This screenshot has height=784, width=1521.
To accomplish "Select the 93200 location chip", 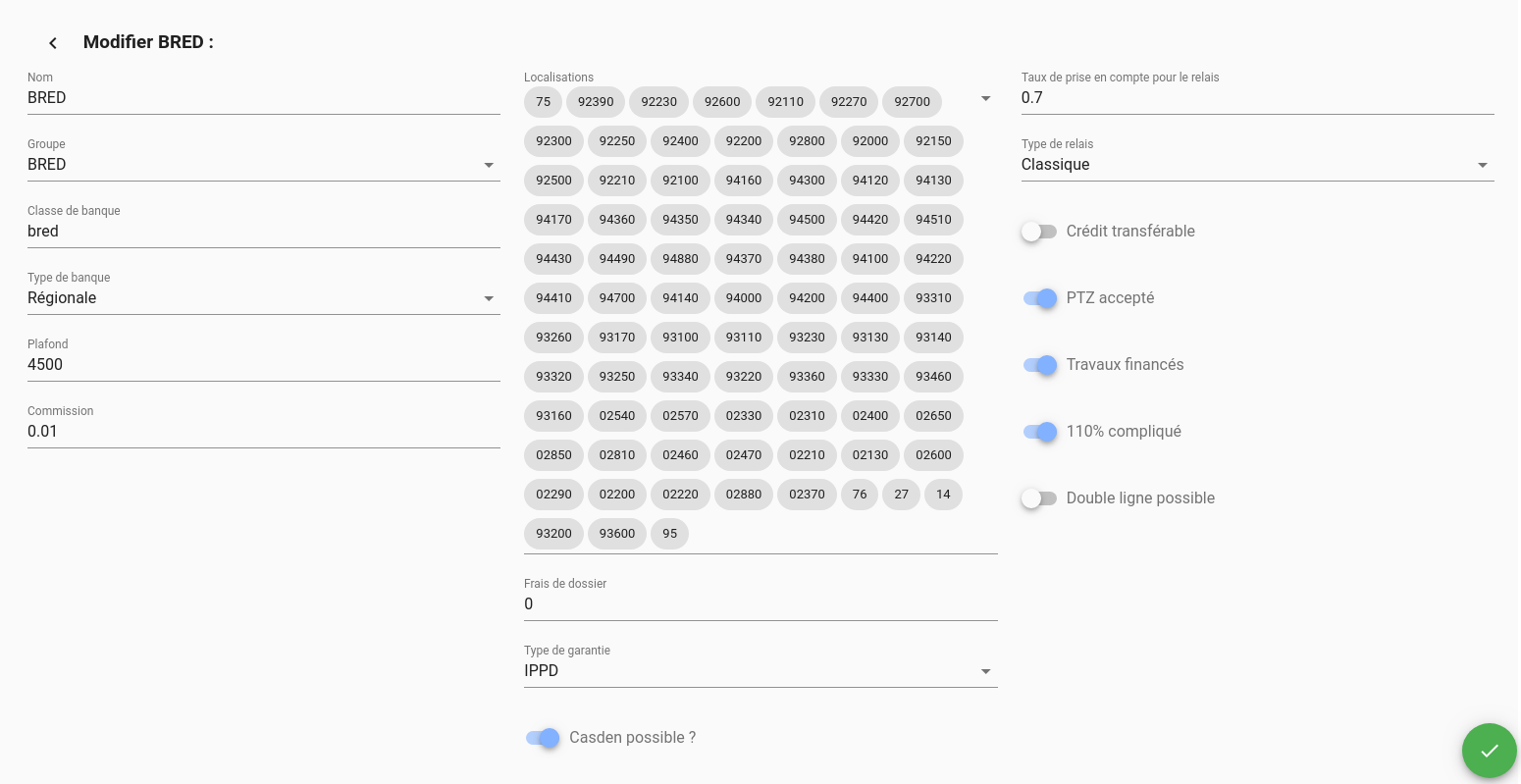I will (554, 534).
